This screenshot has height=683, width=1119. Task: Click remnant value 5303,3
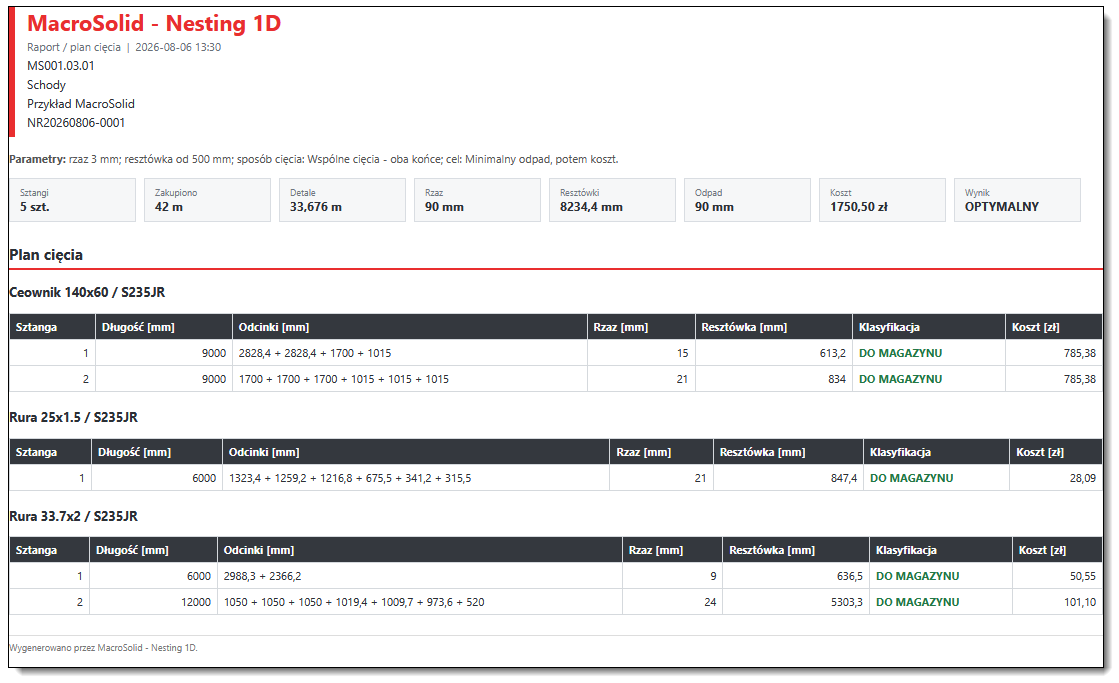point(846,602)
